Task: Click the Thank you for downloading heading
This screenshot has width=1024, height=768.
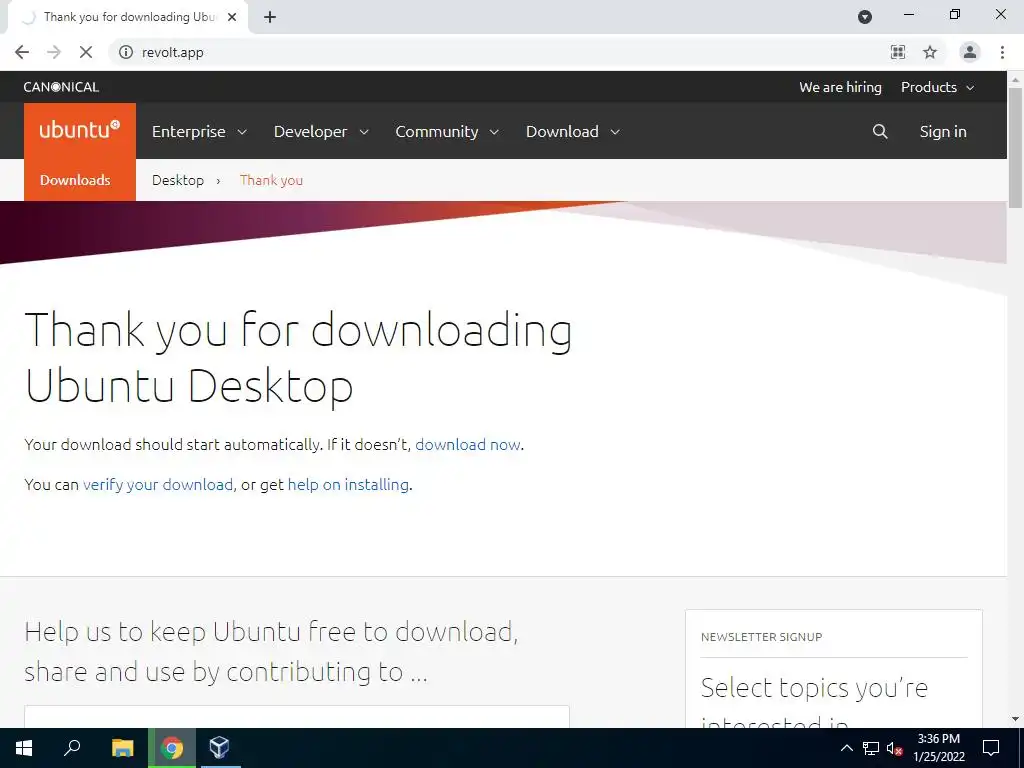Action: coord(298,358)
